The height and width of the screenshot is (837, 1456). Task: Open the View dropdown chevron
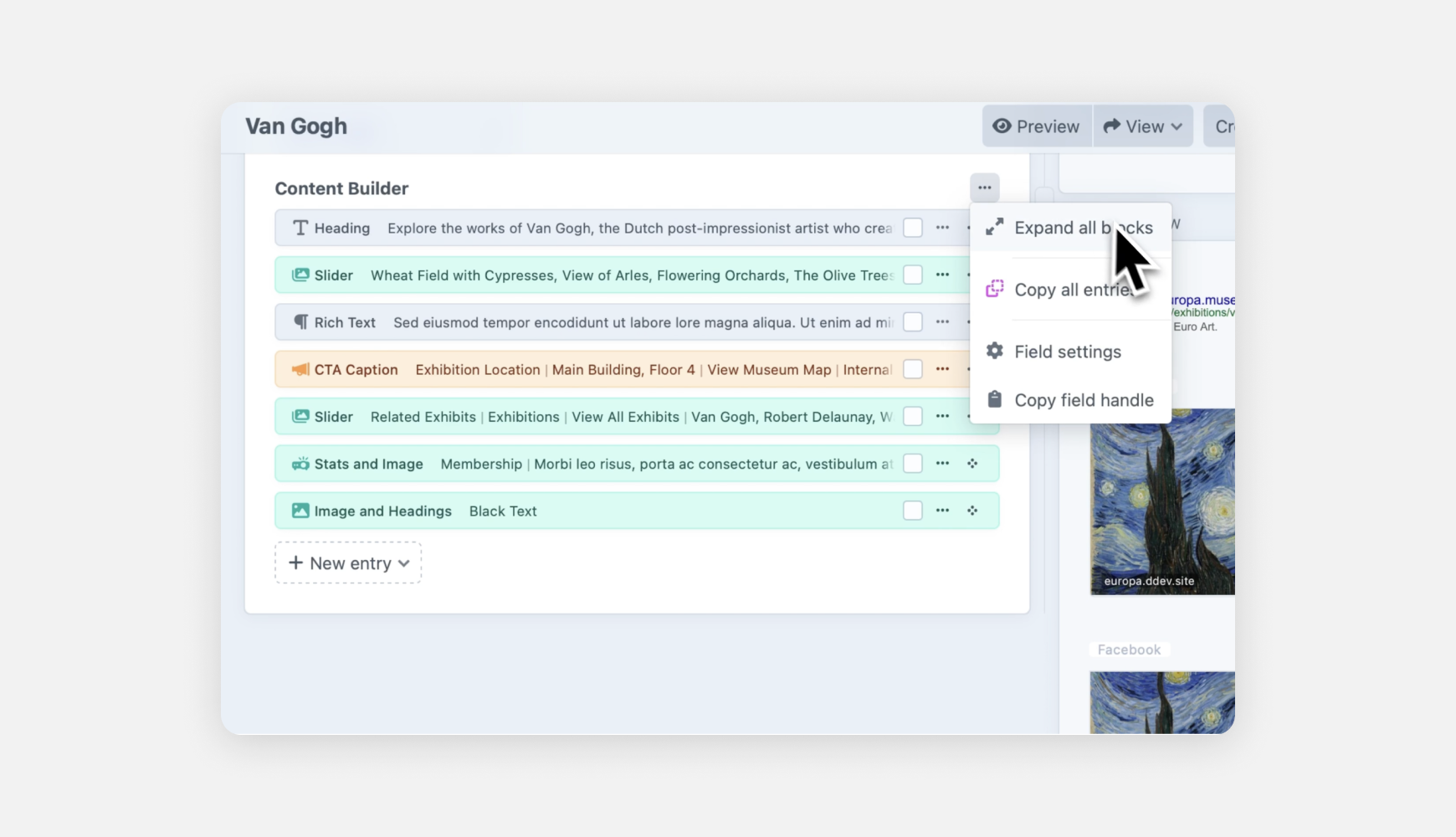[1177, 126]
